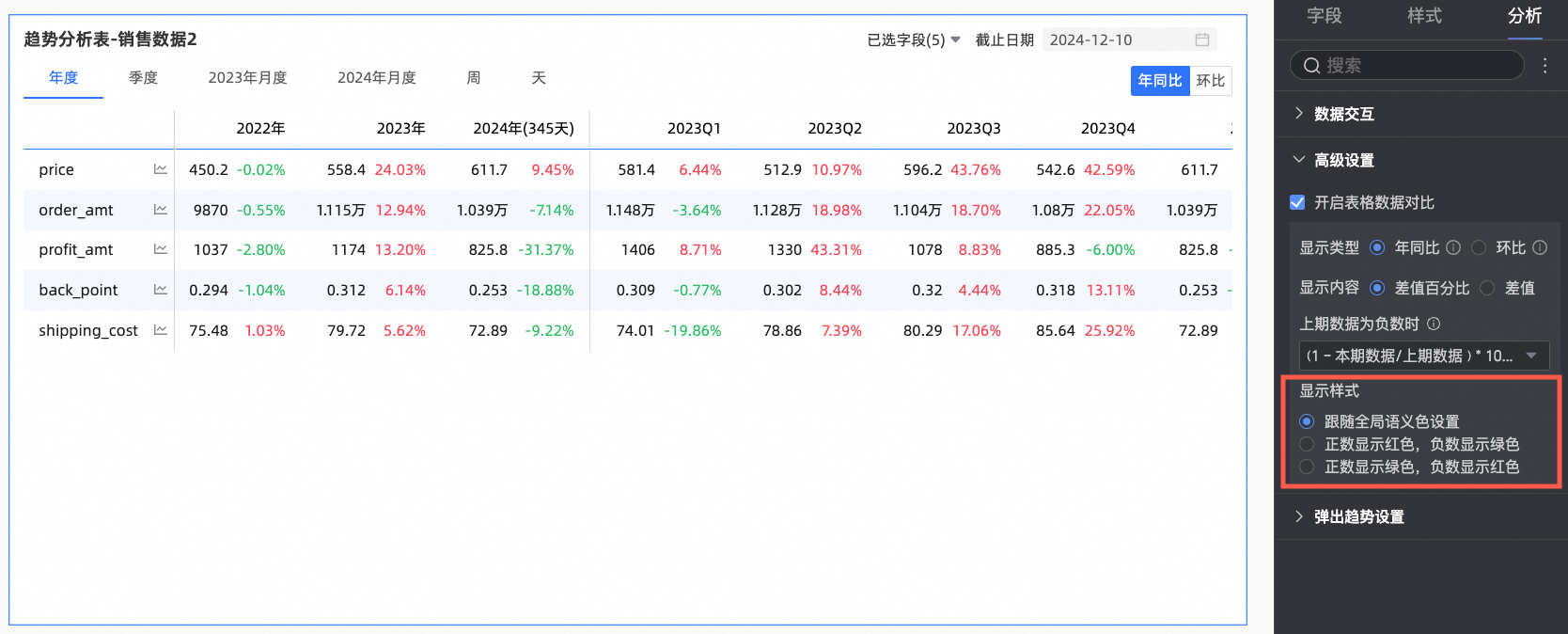Open trend chart icon for order_amt row

pyautogui.click(x=160, y=210)
